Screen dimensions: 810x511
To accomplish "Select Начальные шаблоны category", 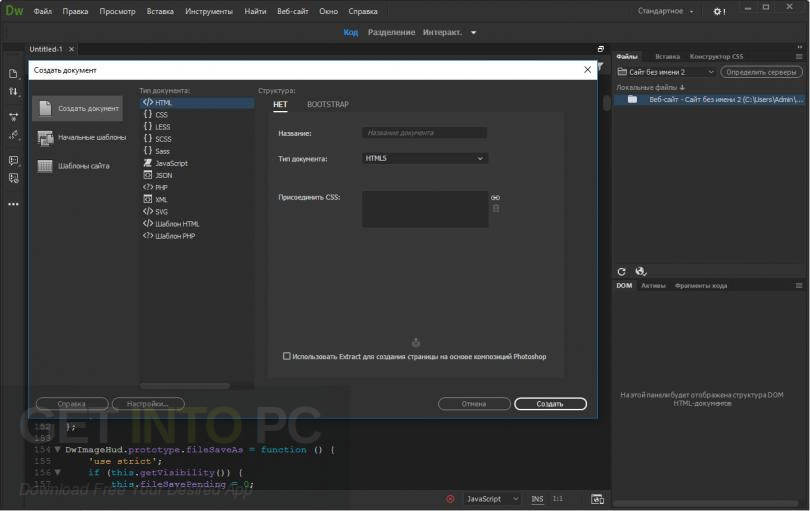I will pyautogui.click(x=81, y=137).
